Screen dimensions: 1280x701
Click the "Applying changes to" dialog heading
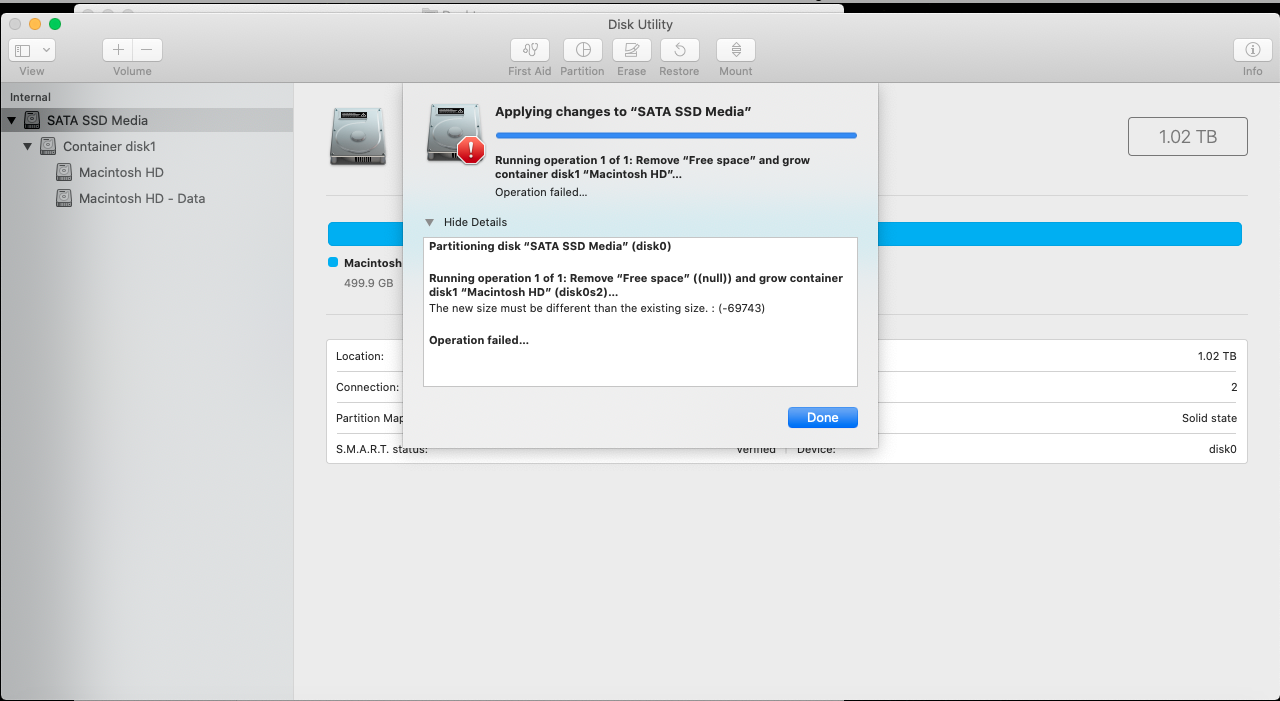(x=623, y=112)
